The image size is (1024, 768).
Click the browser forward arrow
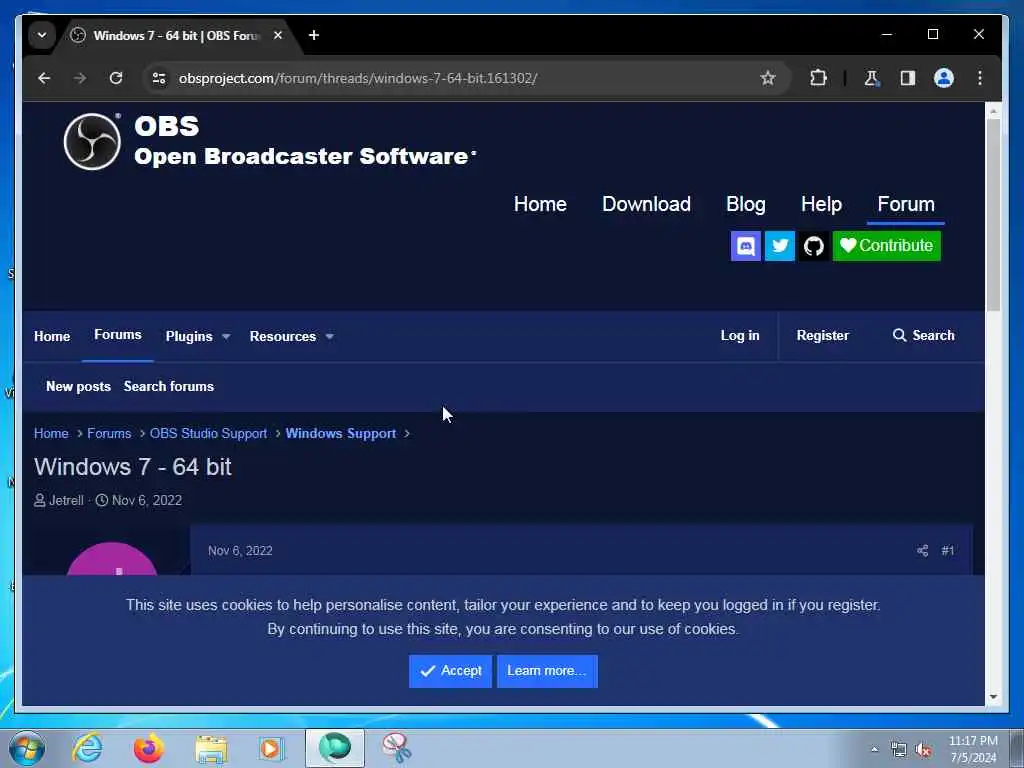pyautogui.click(x=80, y=78)
